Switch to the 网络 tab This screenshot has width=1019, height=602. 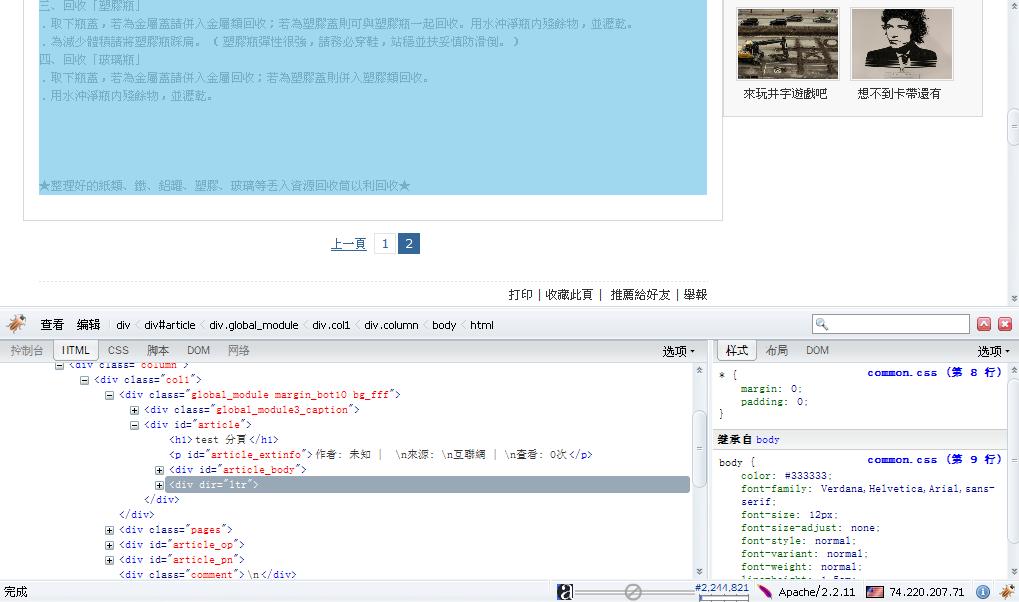point(239,350)
